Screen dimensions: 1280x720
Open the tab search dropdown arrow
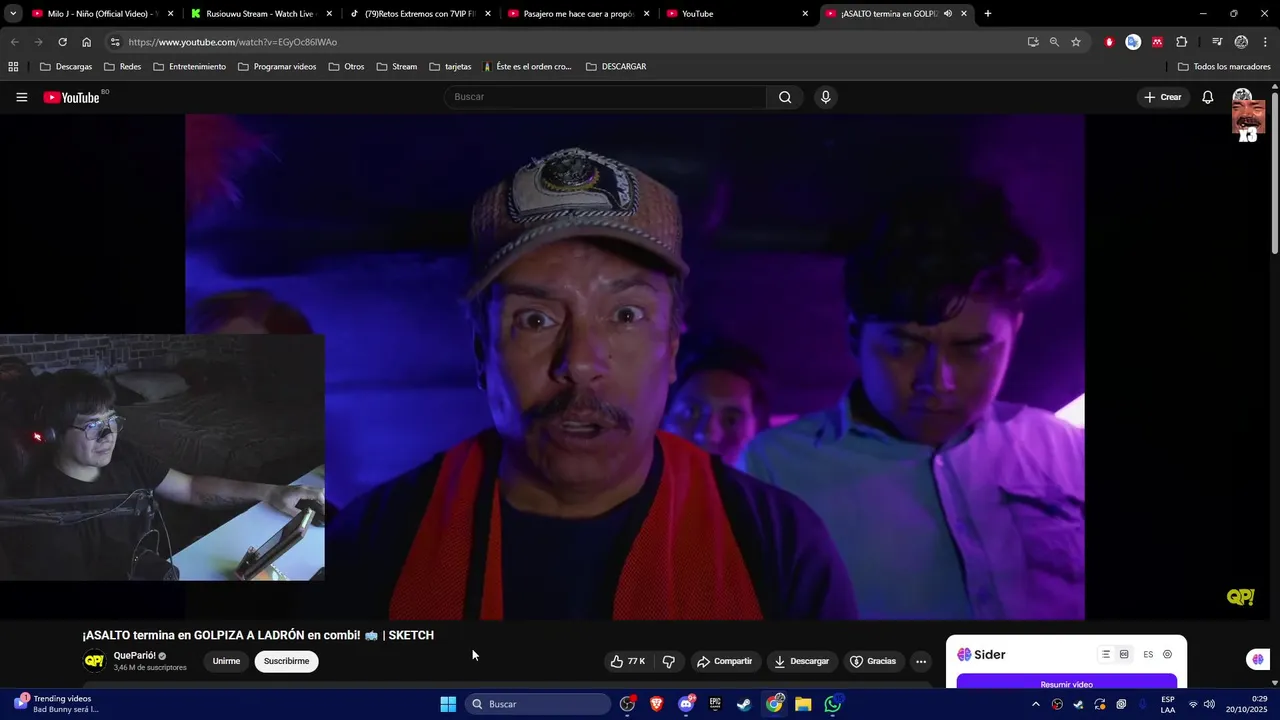tap(13, 14)
